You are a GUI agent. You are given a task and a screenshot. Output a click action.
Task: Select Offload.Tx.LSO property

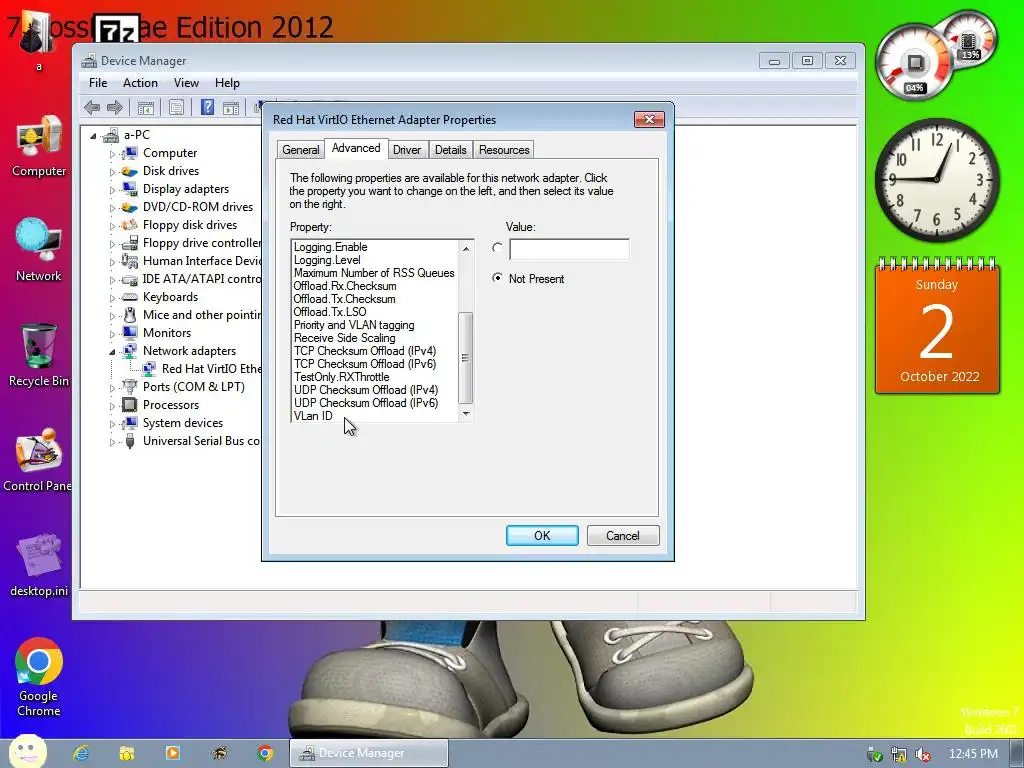pyautogui.click(x=330, y=312)
